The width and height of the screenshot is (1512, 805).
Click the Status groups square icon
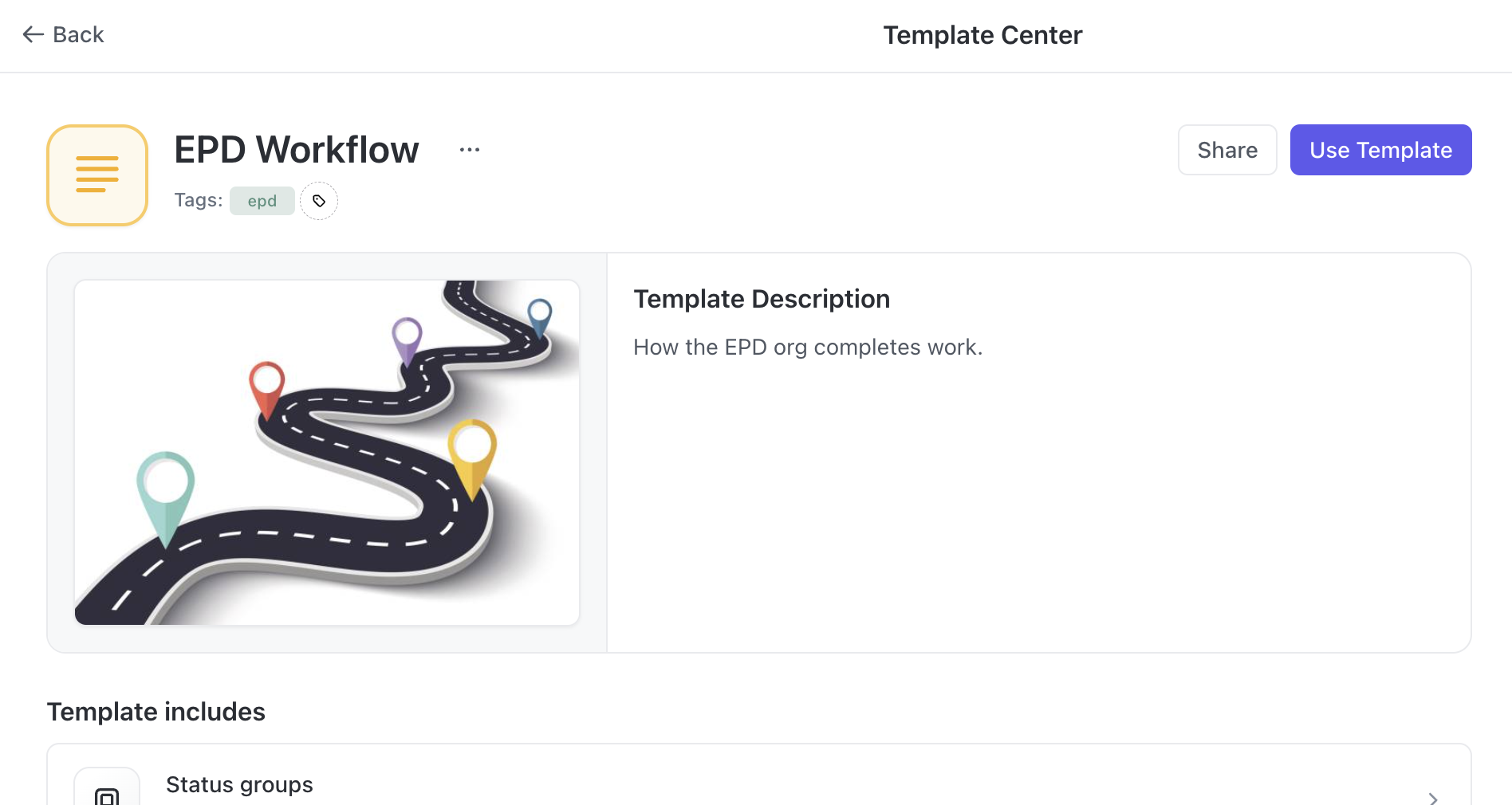[x=107, y=795]
